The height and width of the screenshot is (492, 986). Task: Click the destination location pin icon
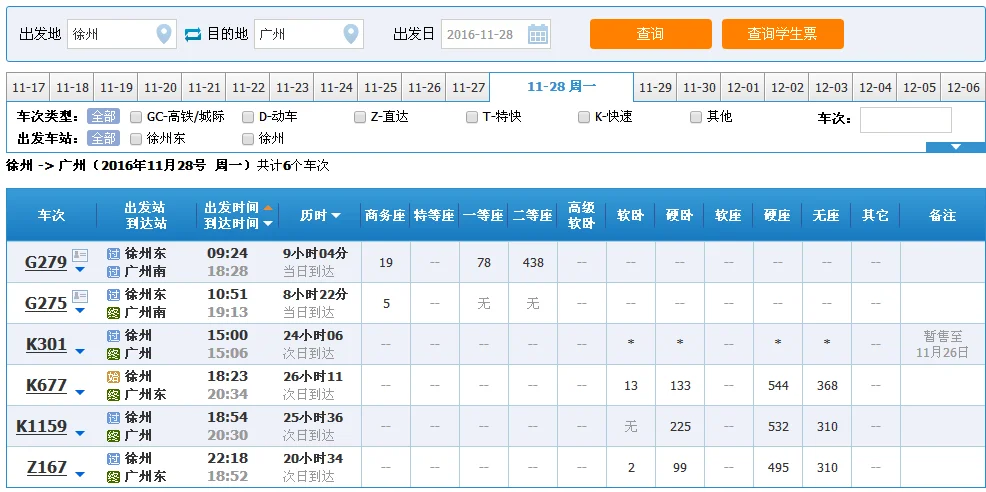(351, 33)
